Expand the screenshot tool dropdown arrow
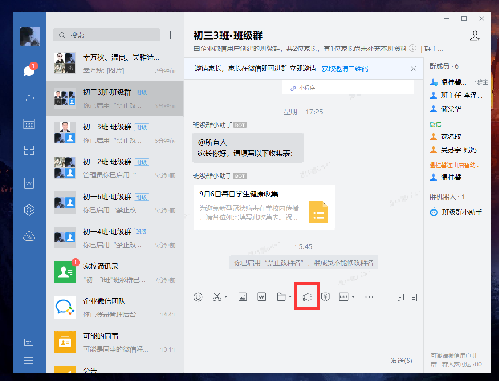Image resolution: width=500 pixels, height=381 pixels. (226, 297)
